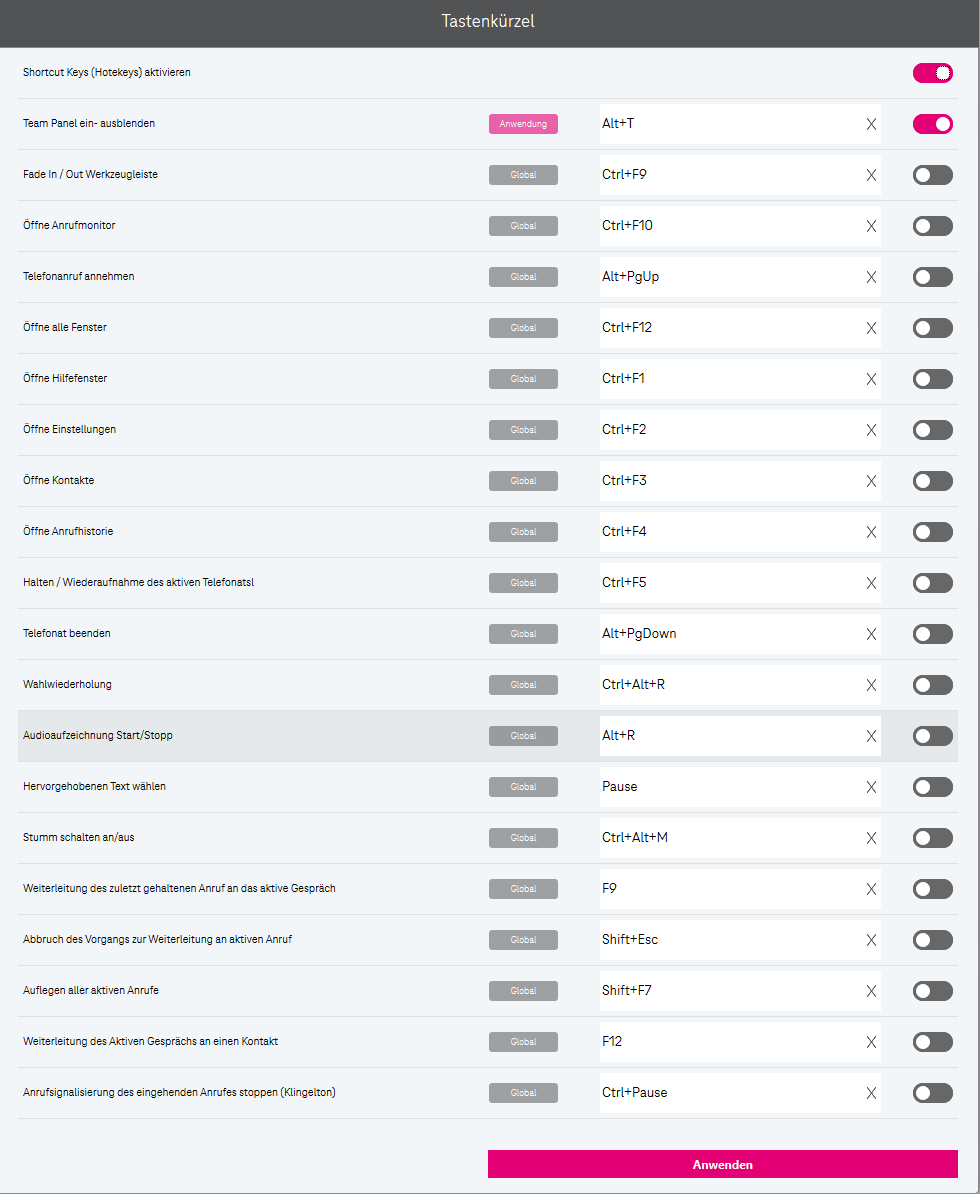Remove the Alt+PgUp hotkey via X icon
980x1194 pixels.
(871, 277)
